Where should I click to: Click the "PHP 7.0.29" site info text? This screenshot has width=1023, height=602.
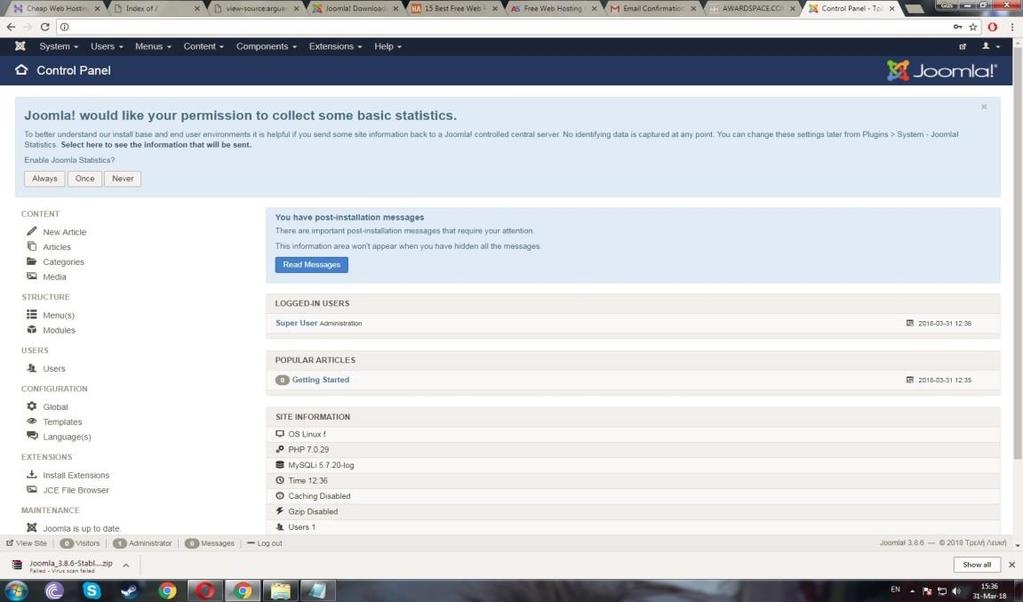(309, 449)
